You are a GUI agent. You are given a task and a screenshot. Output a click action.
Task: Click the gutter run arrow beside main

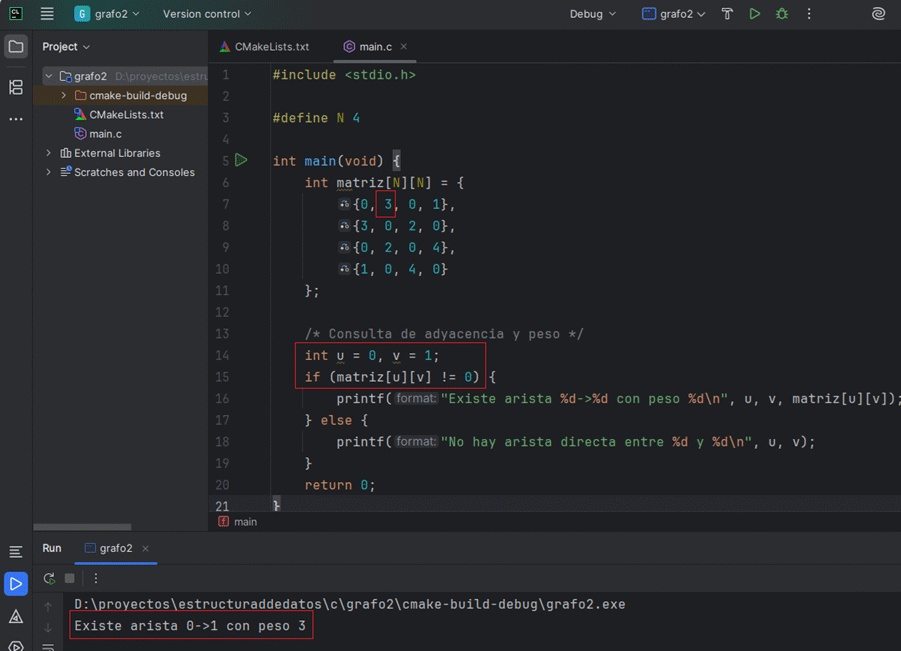pyautogui.click(x=241, y=160)
